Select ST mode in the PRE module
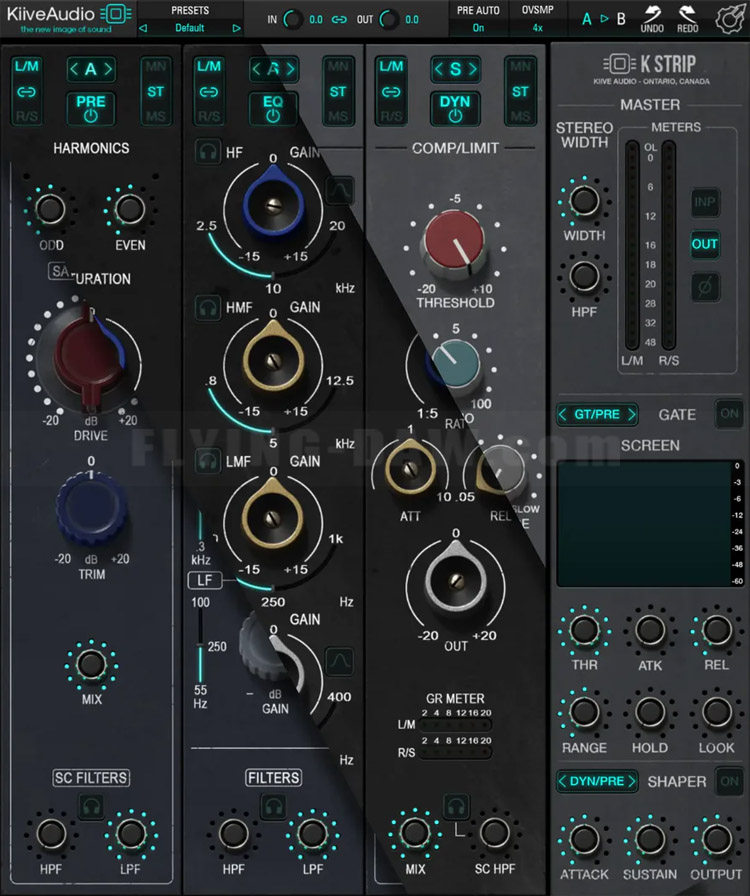Image resolution: width=750 pixels, height=896 pixels. point(155,91)
